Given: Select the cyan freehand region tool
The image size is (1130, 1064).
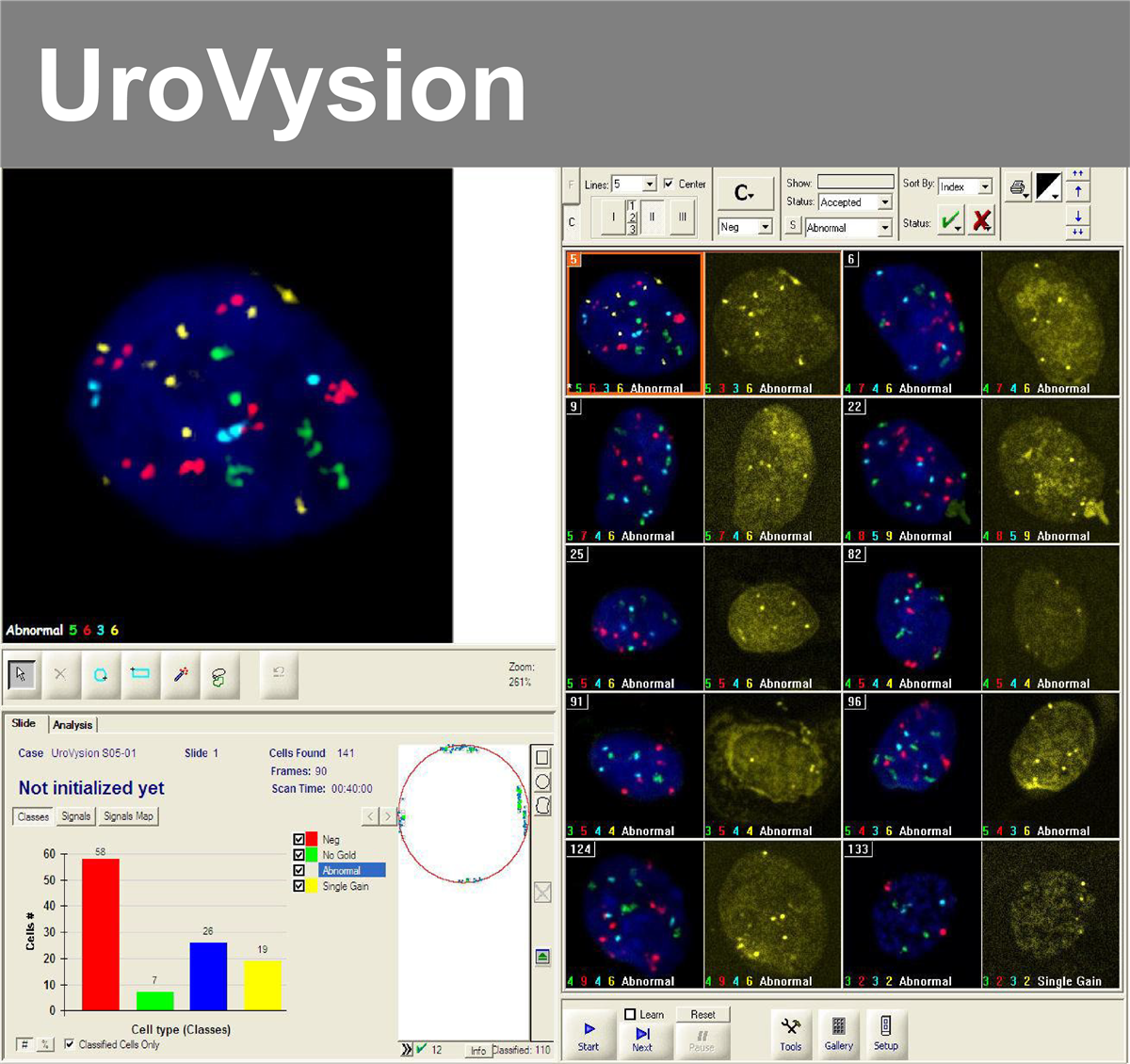Looking at the screenshot, I should pos(100,674).
